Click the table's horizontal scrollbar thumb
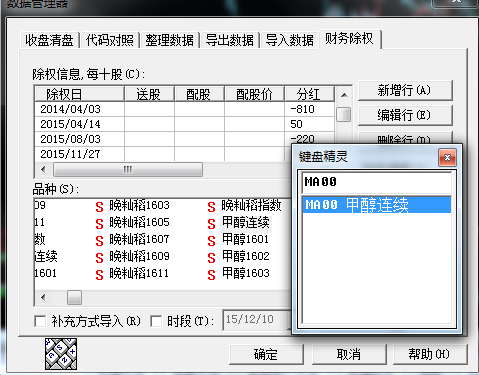 click(128, 169)
